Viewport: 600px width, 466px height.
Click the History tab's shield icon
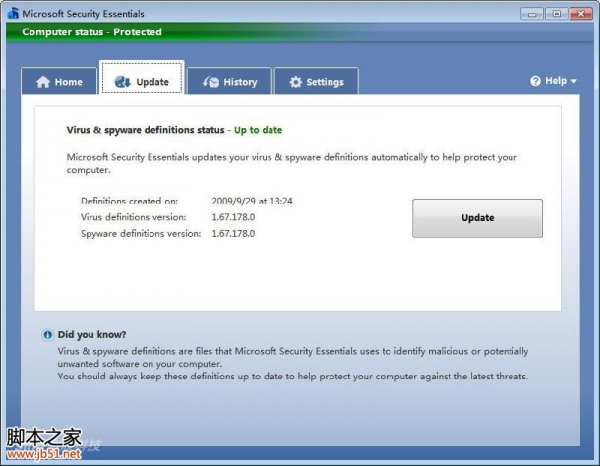coord(211,82)
